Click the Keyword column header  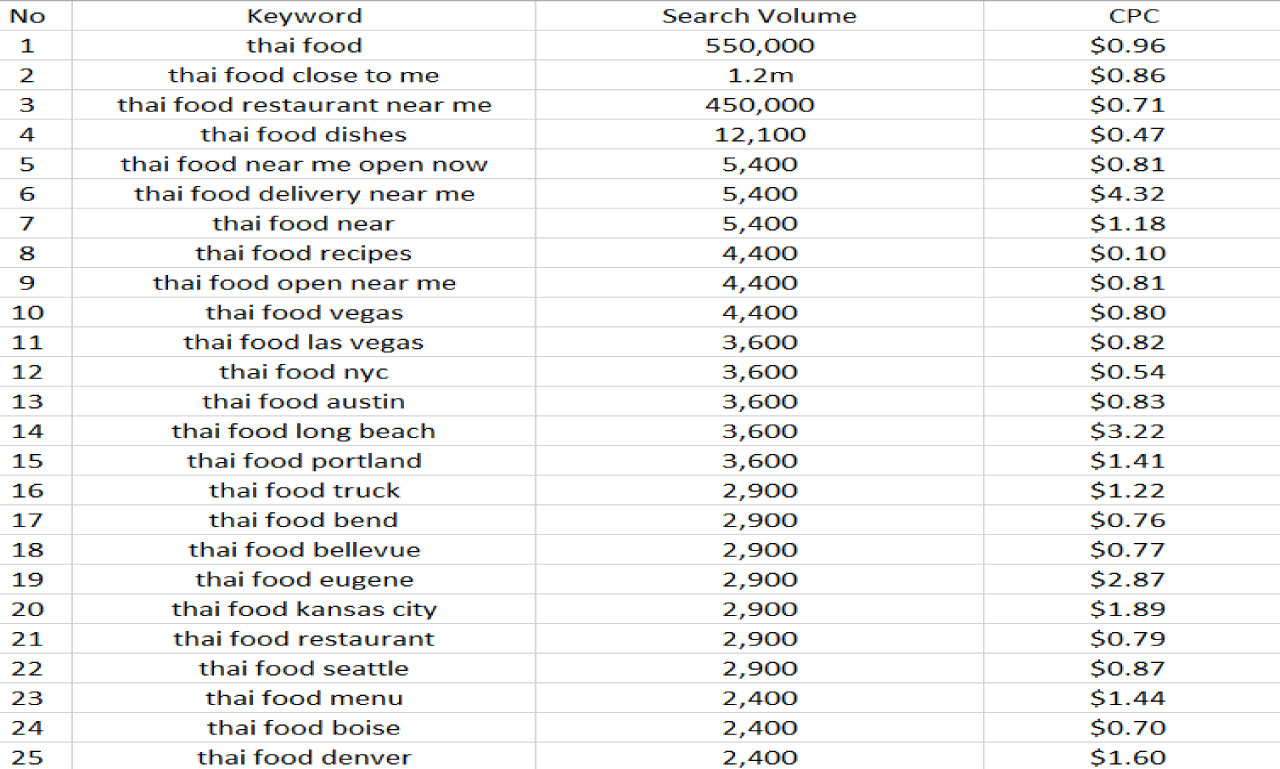tap(304, 16)
